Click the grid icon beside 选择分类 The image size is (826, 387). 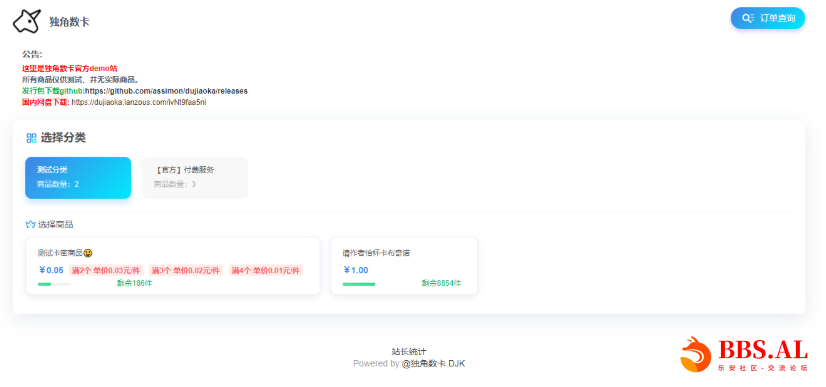[x=31, y=138]
